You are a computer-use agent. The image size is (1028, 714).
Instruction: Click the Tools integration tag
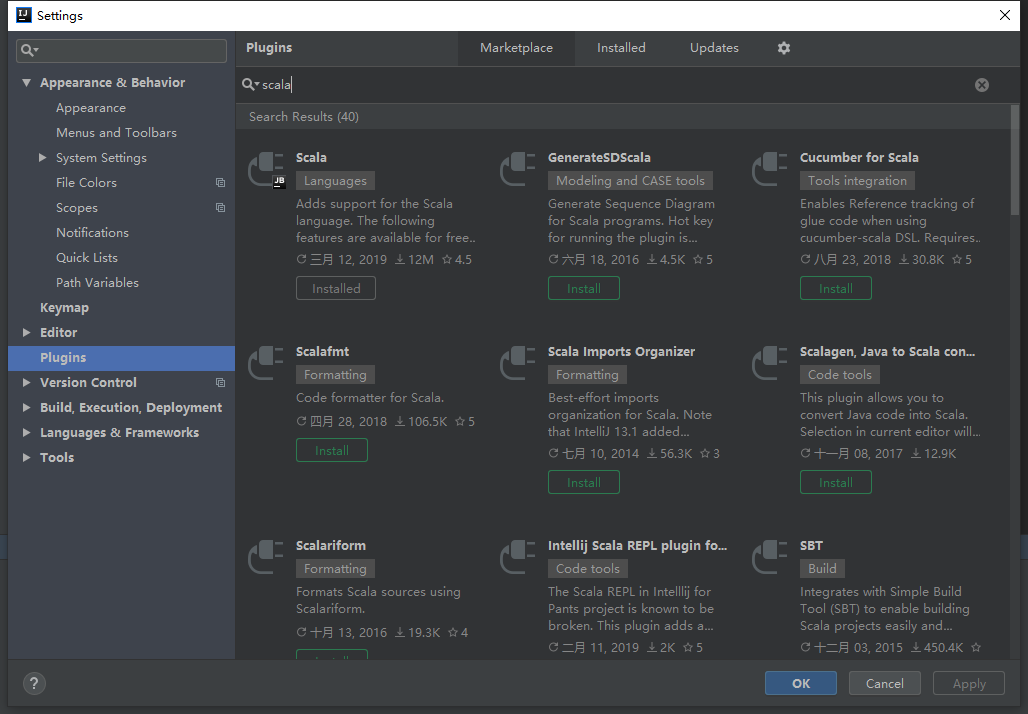click(857, 181)
